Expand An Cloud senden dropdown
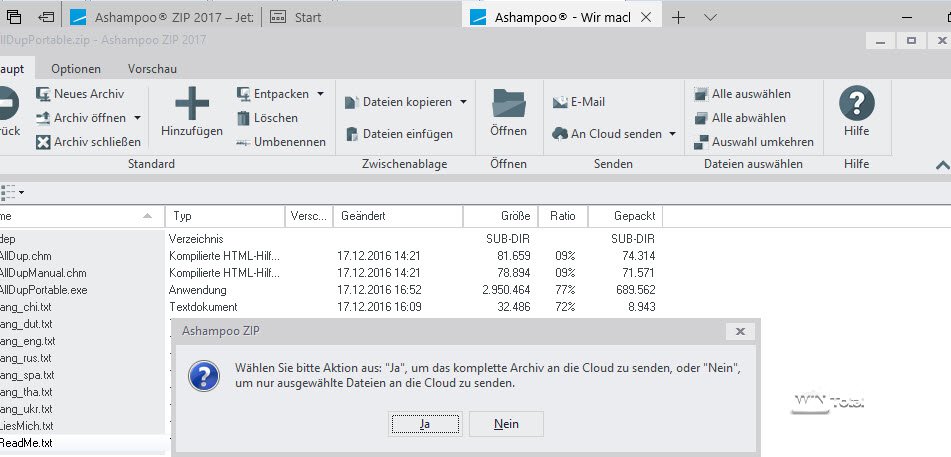Viewport: 951px width, 457px height. pyautogui.click(x=672, y=134)
